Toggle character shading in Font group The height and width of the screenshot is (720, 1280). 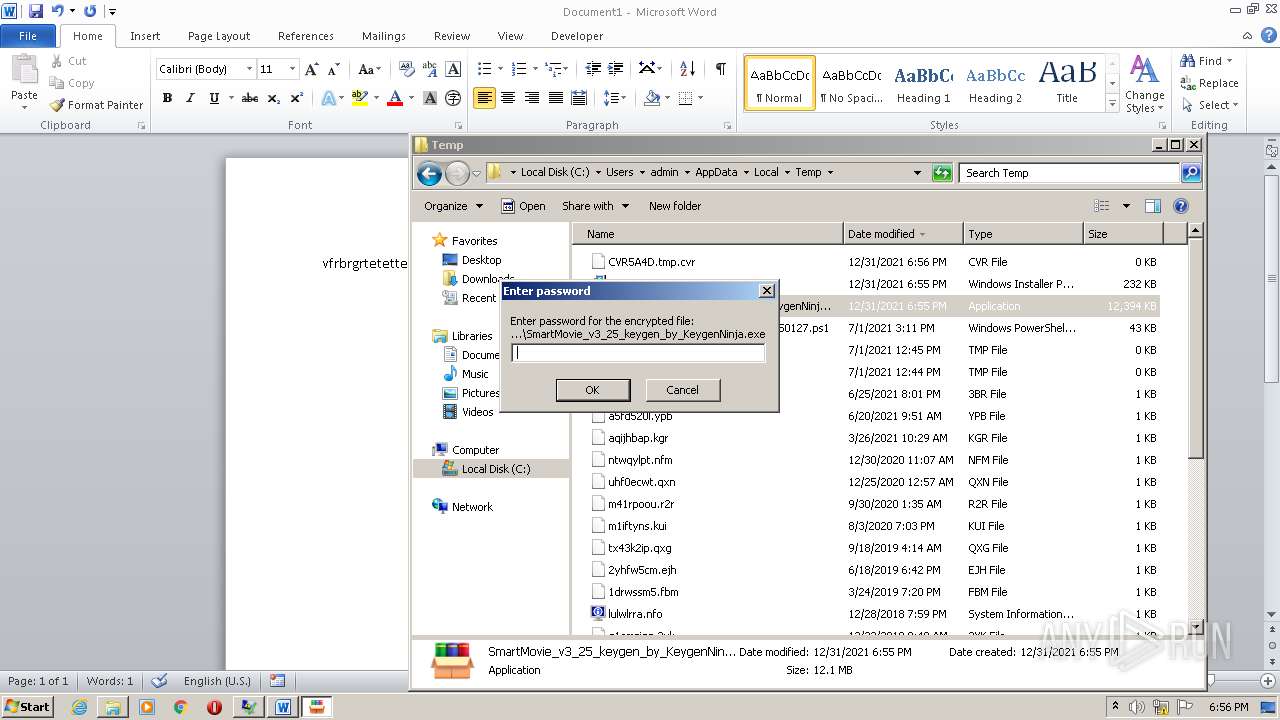click(430, 98)
